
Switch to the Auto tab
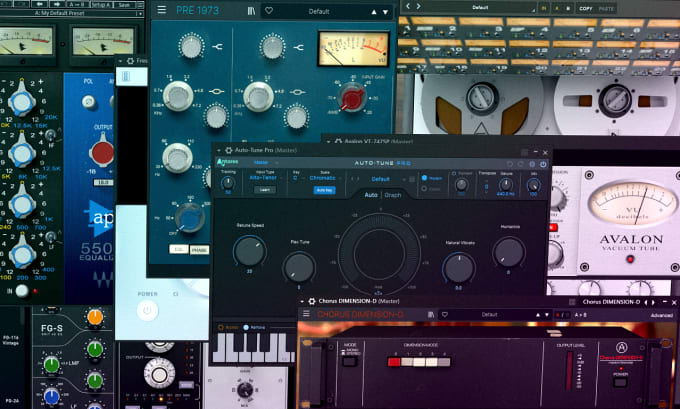371,195
